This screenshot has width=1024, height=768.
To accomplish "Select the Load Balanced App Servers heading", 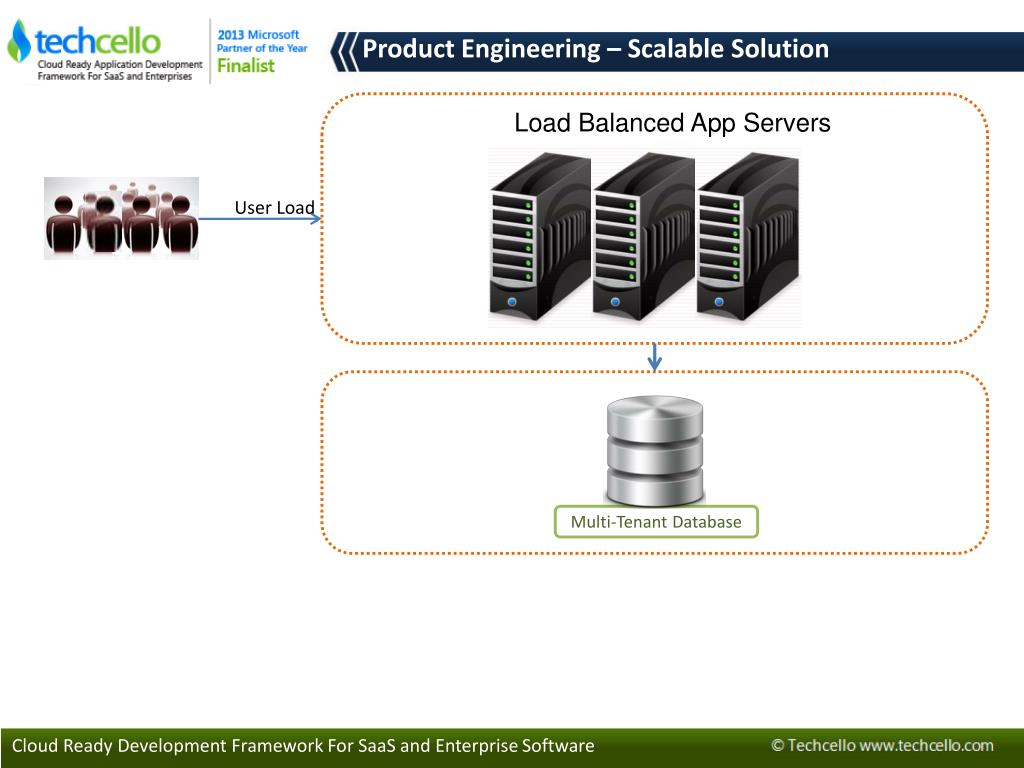I will click(x=672, y=123).
